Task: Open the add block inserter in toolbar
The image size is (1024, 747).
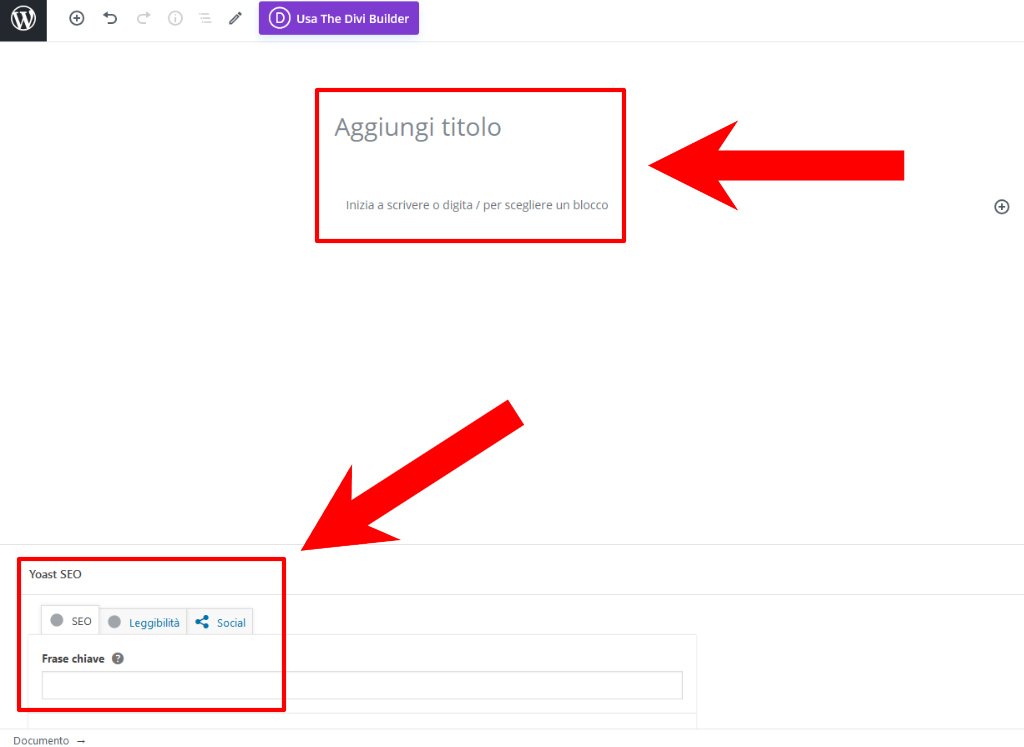Action: click(76, 18)
